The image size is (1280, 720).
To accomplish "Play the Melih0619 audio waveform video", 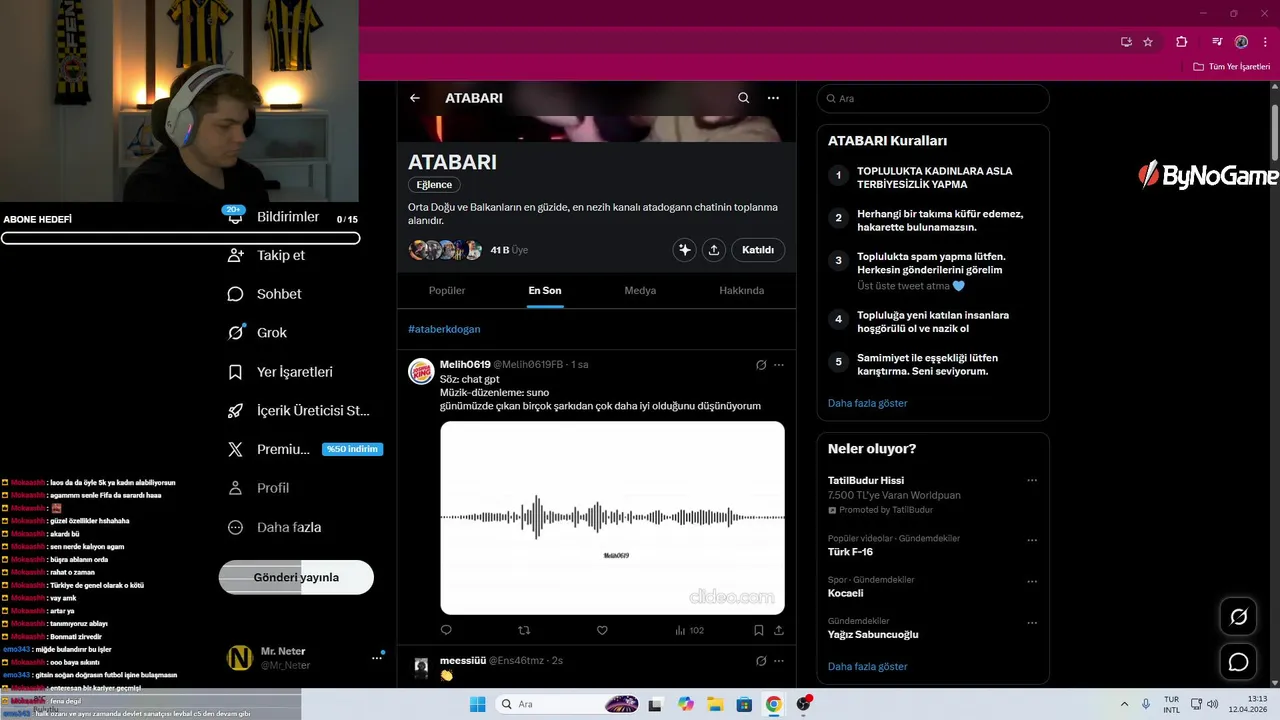I will tap(612, 517).
